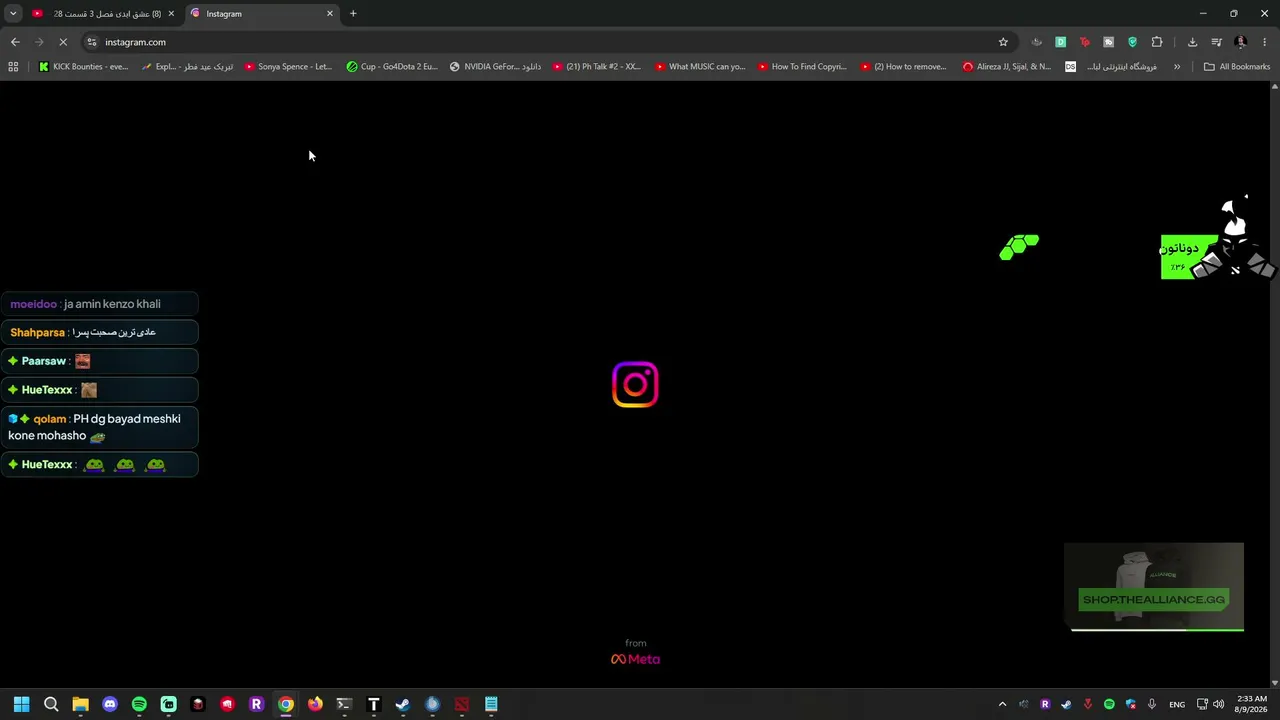Click the microphone tray icon
Viewport: 1280px width, 720px height.
(x=1152, y=704)
